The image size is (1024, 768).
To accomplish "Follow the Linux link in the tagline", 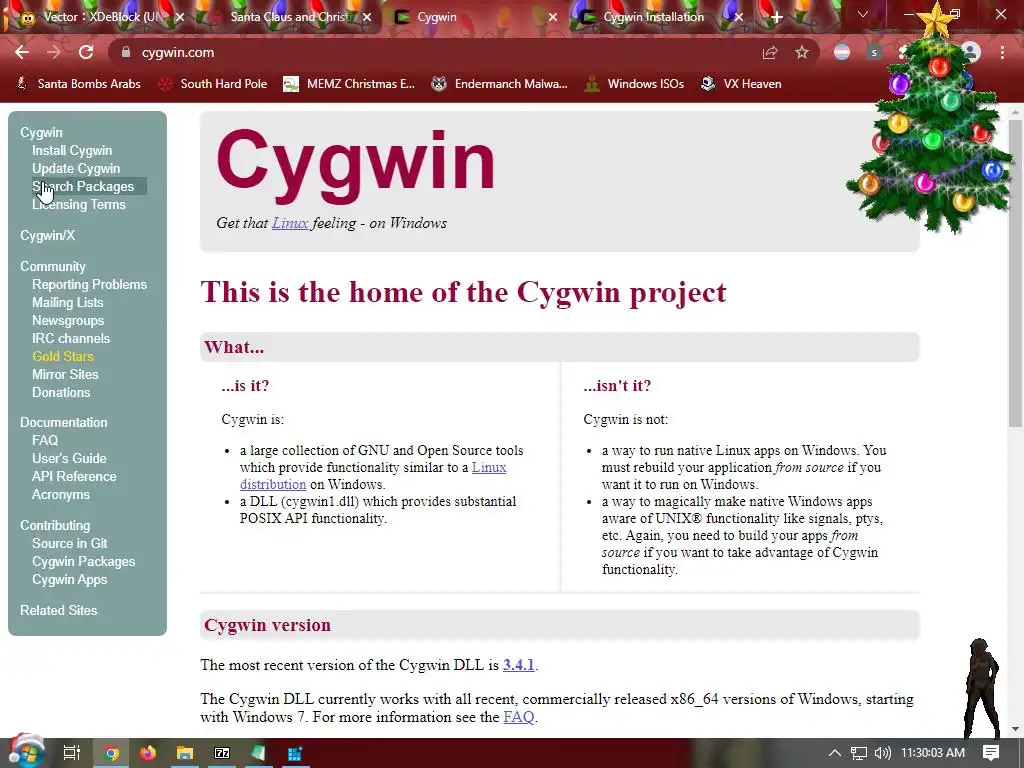I will pyautogui.click(x=290, y=223).
